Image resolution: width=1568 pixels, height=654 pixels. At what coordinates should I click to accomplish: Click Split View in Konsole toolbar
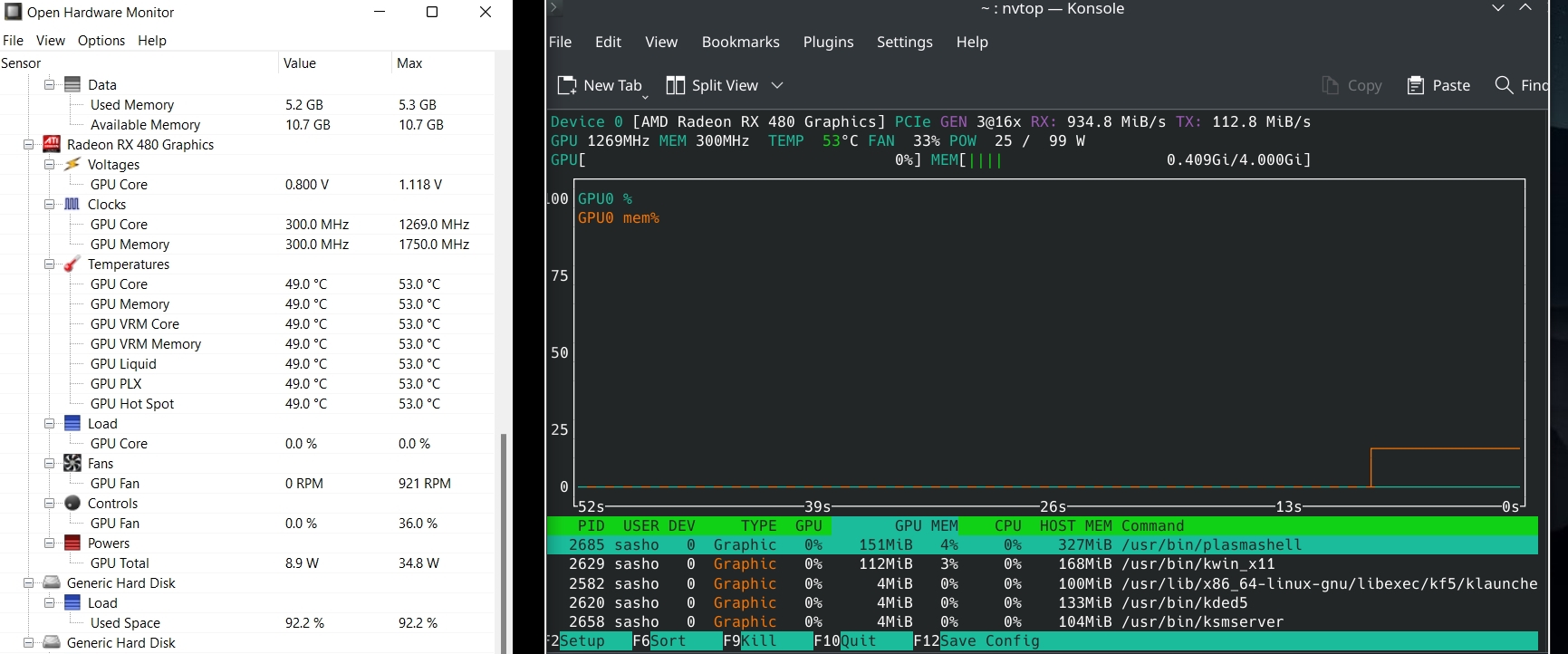pos(712,85)
